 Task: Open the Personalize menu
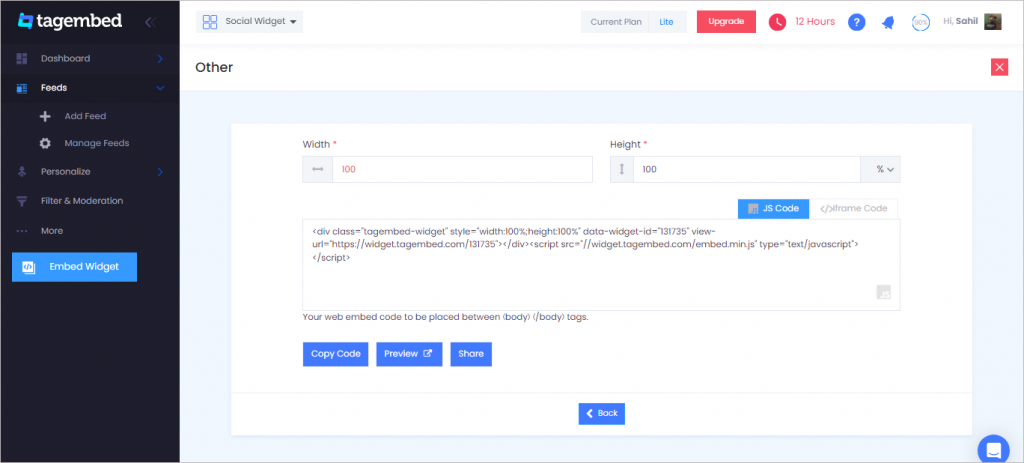coord(65,172)
